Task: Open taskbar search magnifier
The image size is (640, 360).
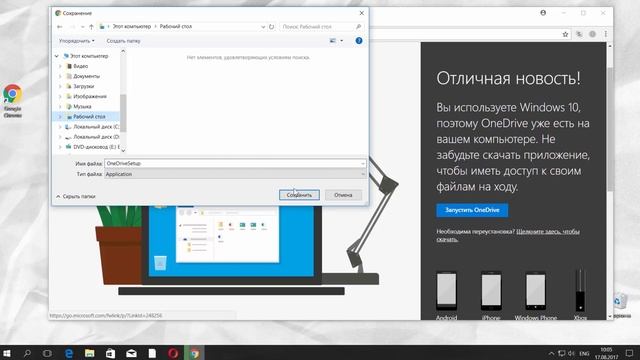Action: click(27, 353)
